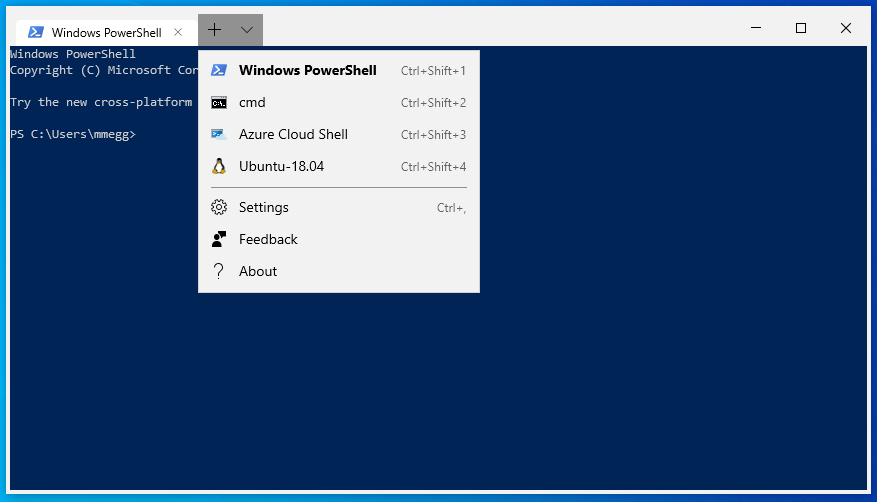Open a new tab with plus button
877x502 pixels.
pyautogui.click(x=214, y=30)
